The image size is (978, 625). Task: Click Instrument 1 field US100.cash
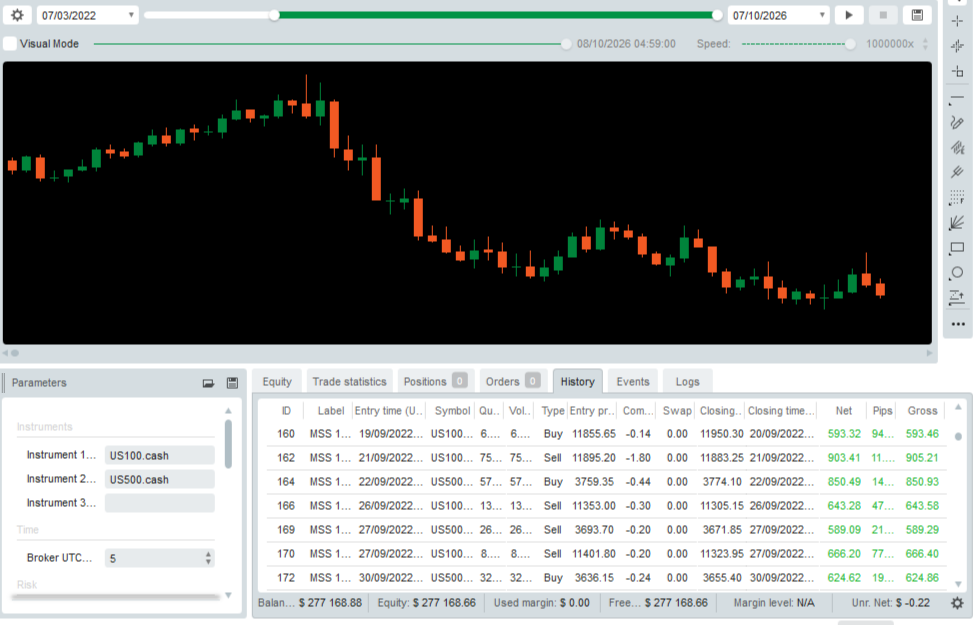(x=160, y=455)
